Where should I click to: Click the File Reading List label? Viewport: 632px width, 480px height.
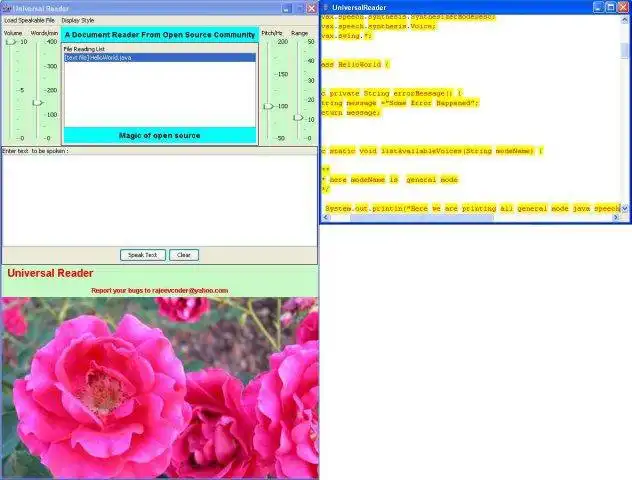84,49
